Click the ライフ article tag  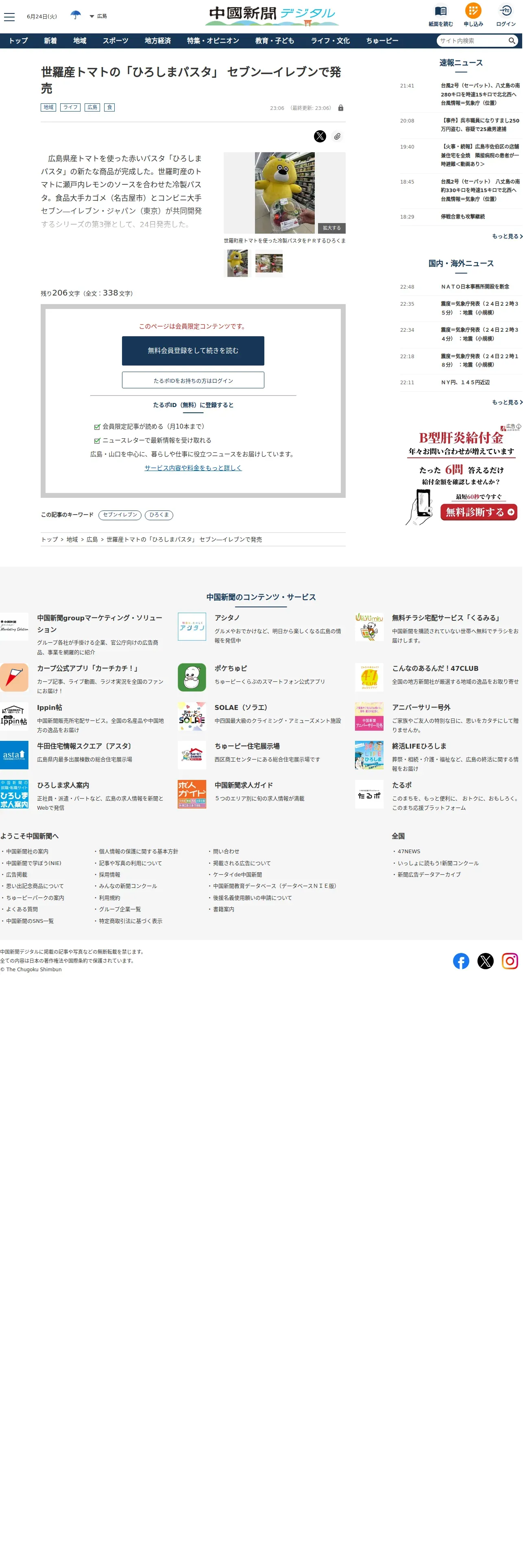tap(70, 107)
